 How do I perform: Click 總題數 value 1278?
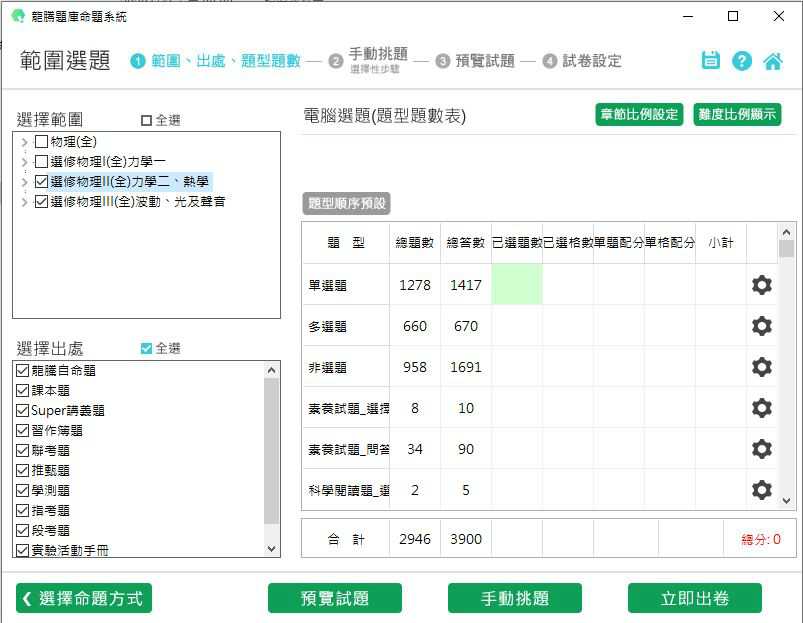[415, 285]
